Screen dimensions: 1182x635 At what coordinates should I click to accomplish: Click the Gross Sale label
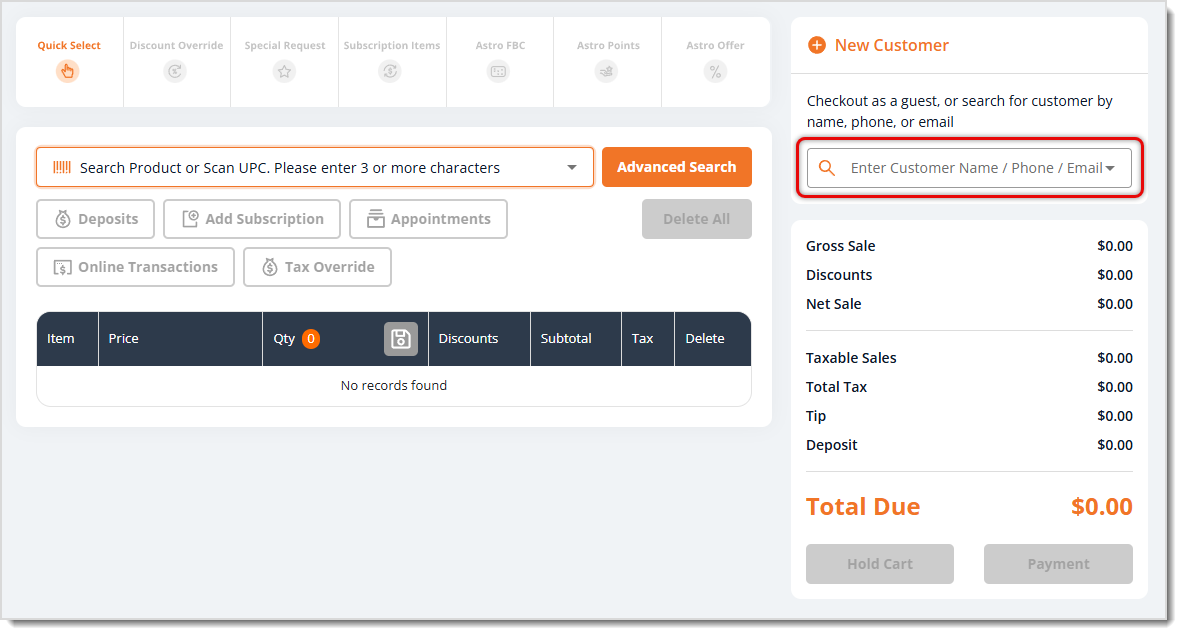(841, 246)
